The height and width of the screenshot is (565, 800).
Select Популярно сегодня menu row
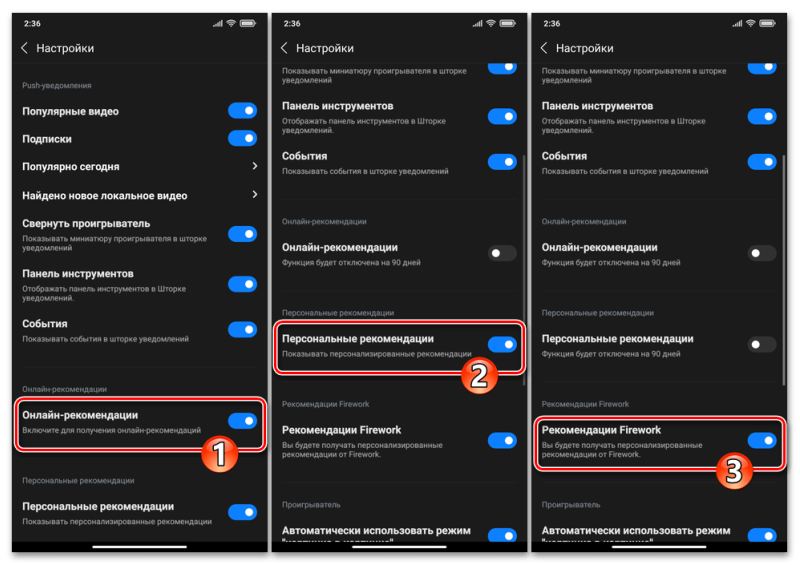pyautogui.click(x=139, y=166)
